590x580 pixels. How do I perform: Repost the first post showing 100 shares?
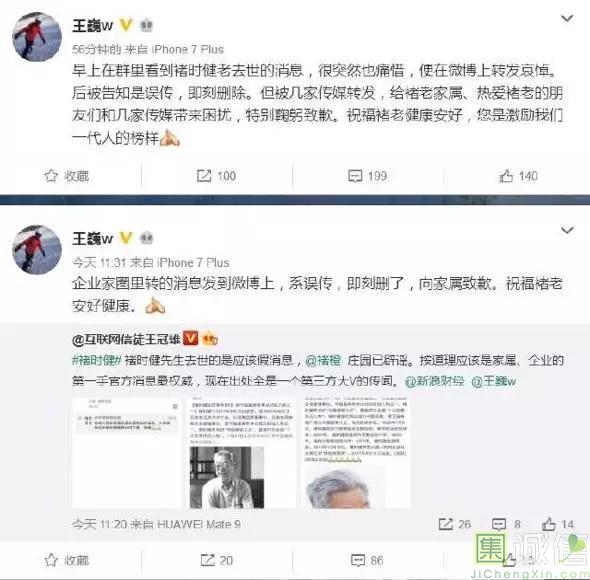[216, 176]
